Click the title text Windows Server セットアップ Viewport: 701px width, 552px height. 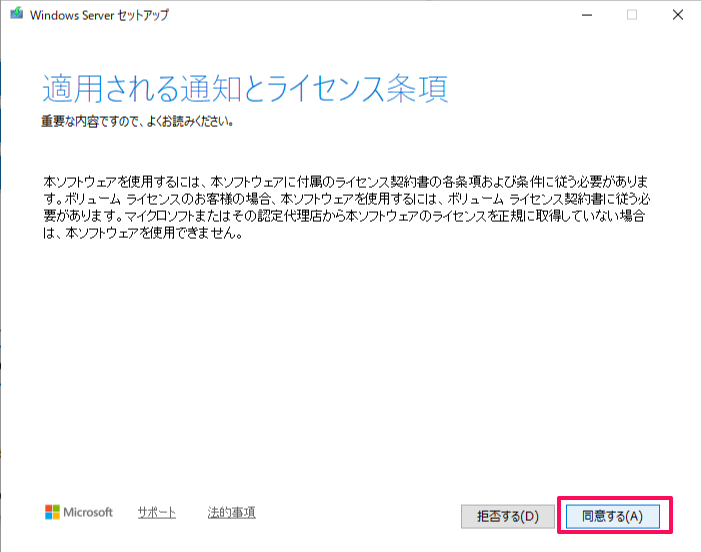coord(99,15)
